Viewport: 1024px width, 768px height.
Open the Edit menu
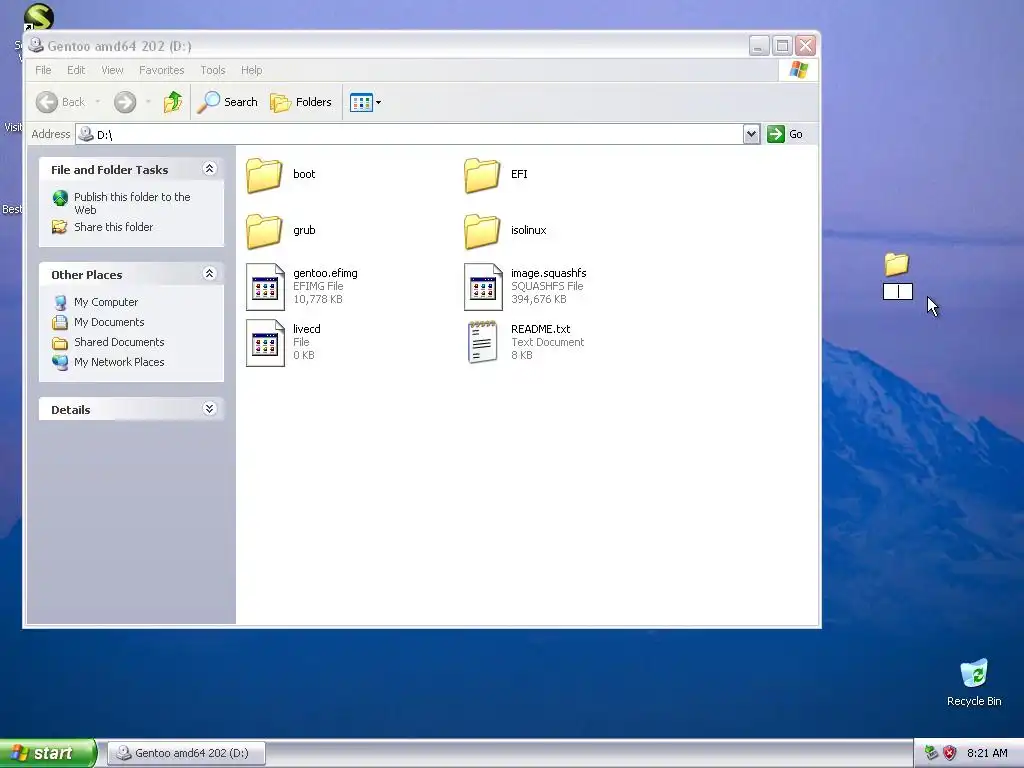click(76, 70)
